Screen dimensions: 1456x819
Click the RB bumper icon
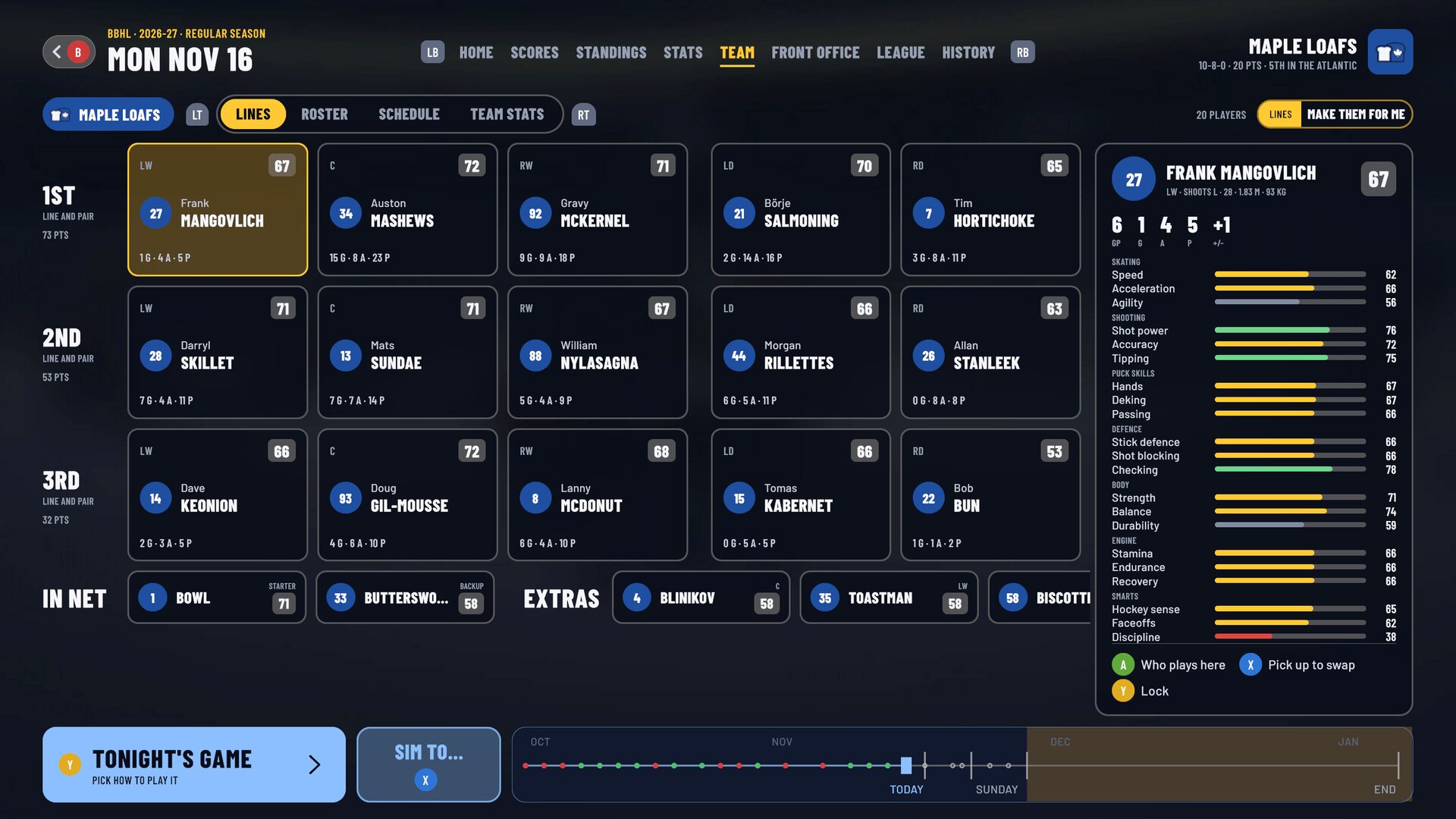pyautogui.click(x=1023, y=52)
